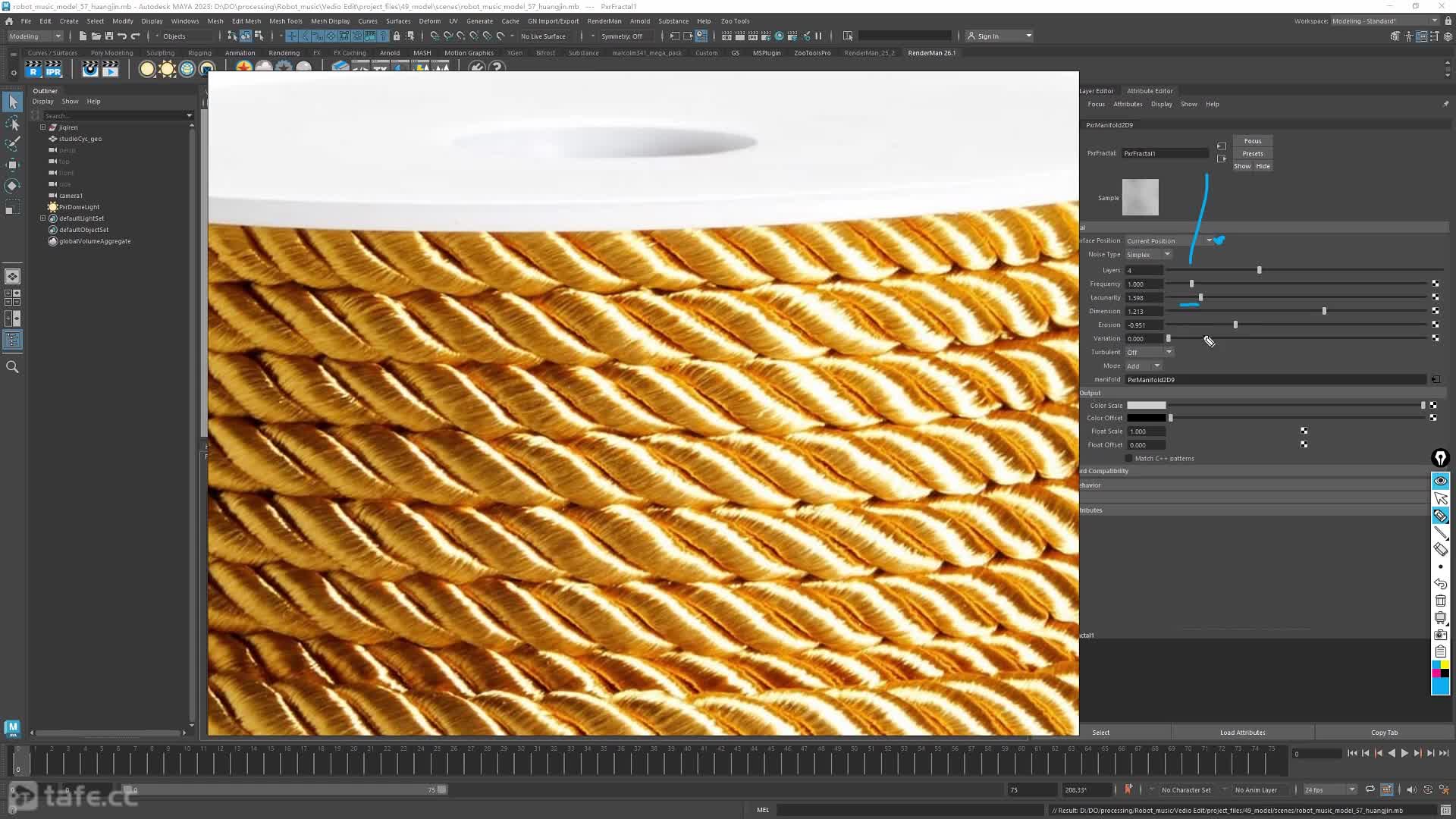Switch to the RenderMan 26.1 shelf tab

point(931,53)
